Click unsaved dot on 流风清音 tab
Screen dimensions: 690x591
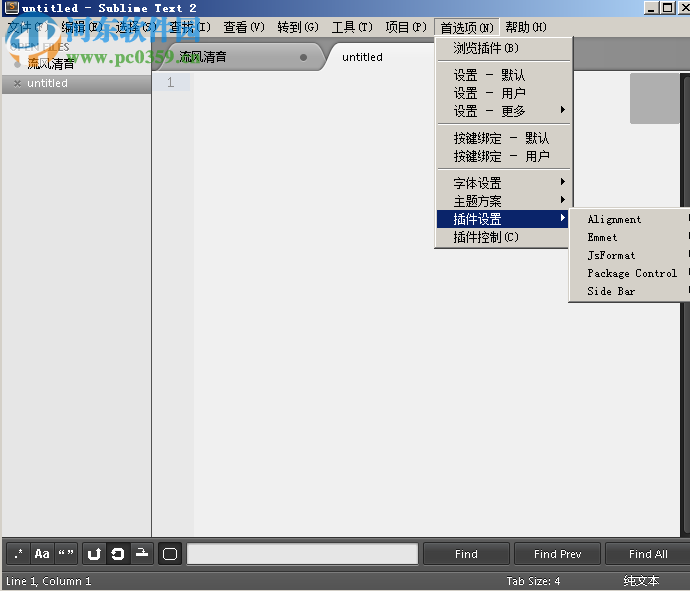coord(303,57)
